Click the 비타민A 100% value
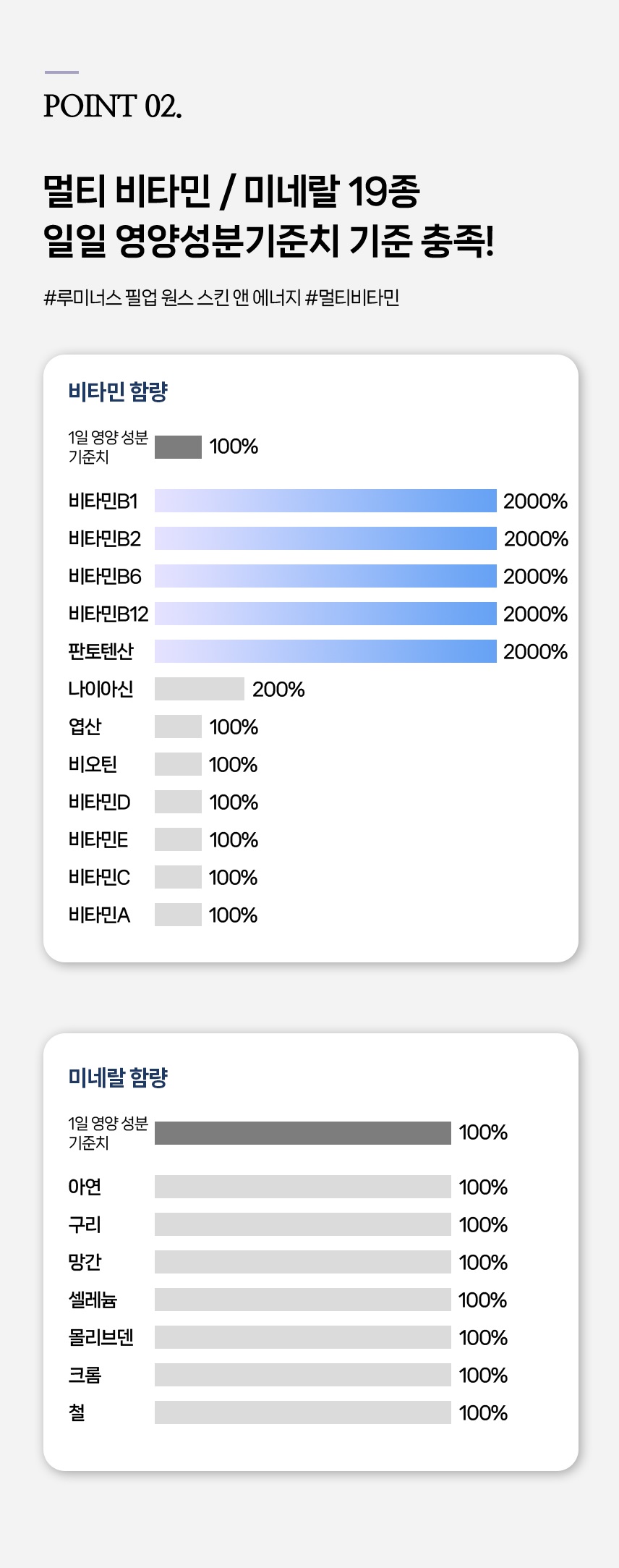The height and width of the screenshot is (1568, 619). [233, 915]
